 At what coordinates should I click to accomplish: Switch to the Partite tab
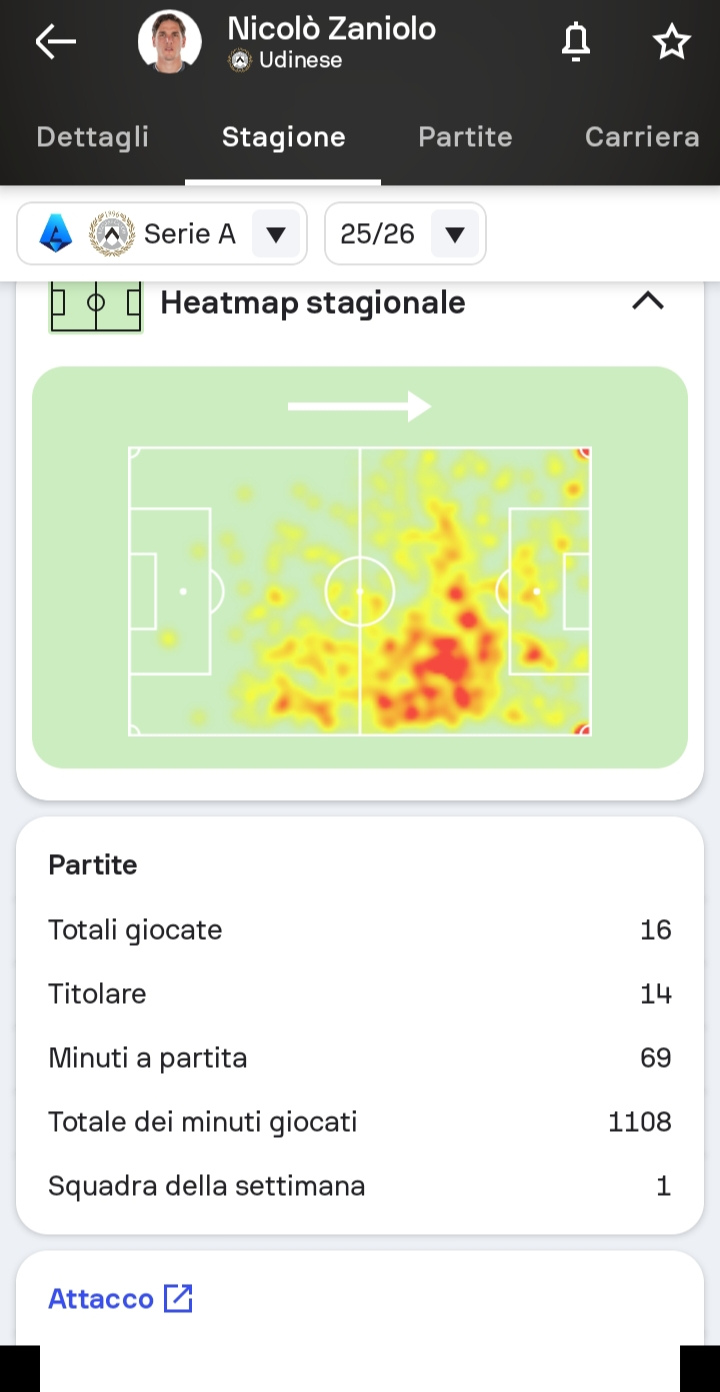(465, 137)
